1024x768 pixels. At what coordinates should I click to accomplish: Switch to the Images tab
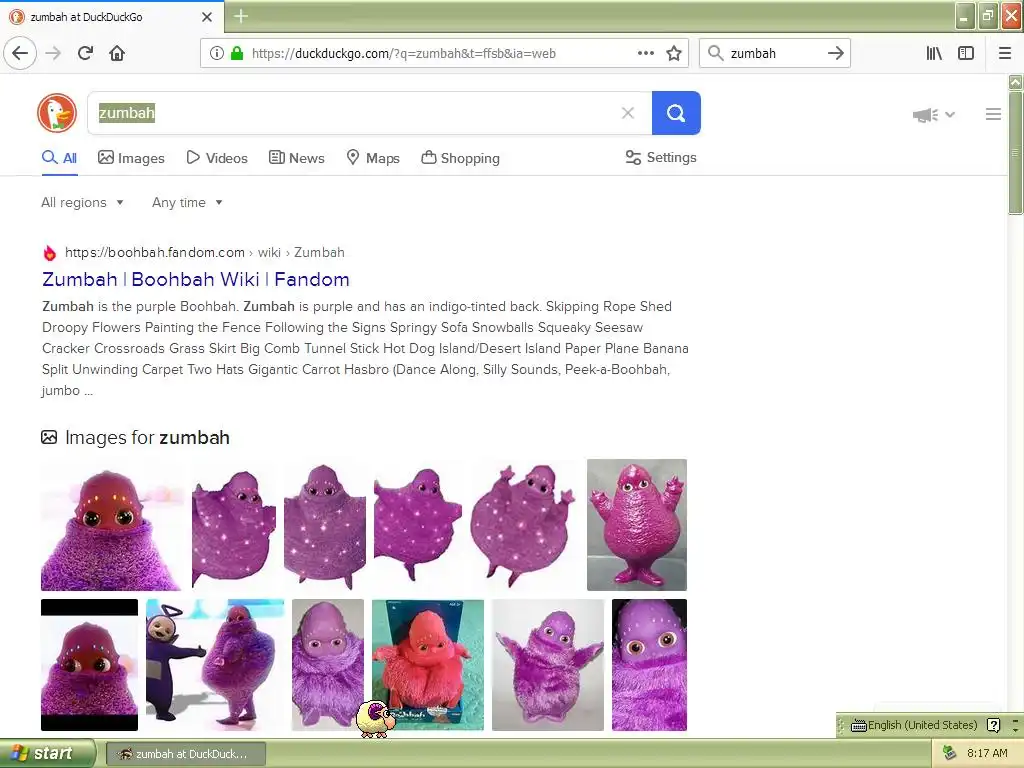point(131,158)
